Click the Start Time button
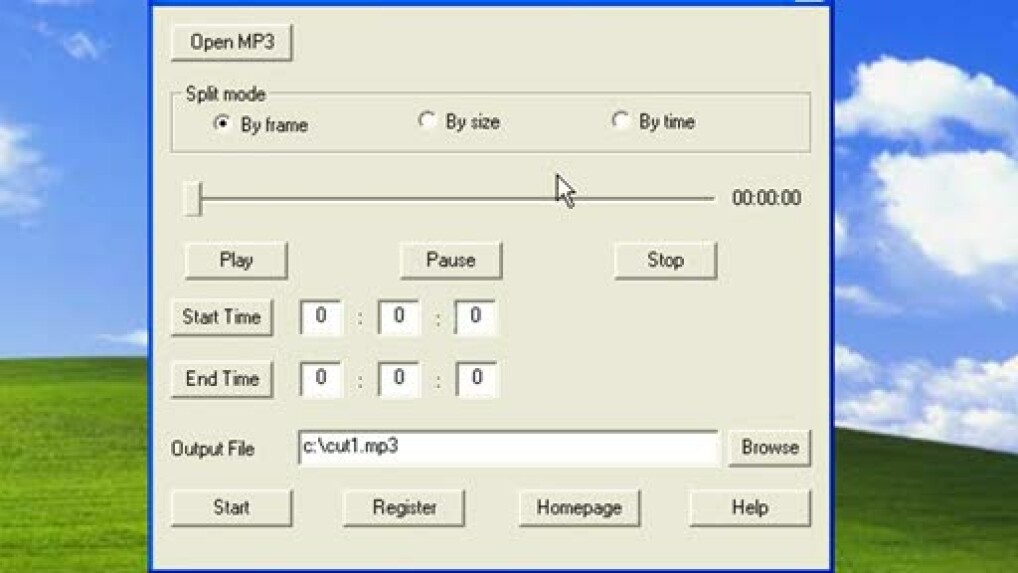This screenshot has height=573, width=1018. click(221, 317)
